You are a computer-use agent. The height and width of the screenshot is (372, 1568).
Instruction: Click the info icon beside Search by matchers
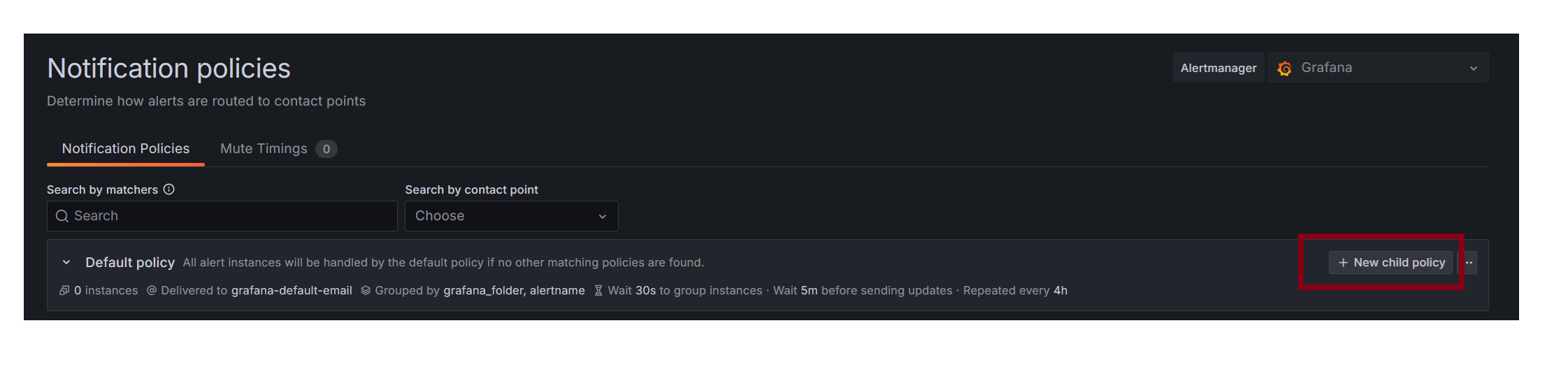pyautogui.click(x=169, y=189)
